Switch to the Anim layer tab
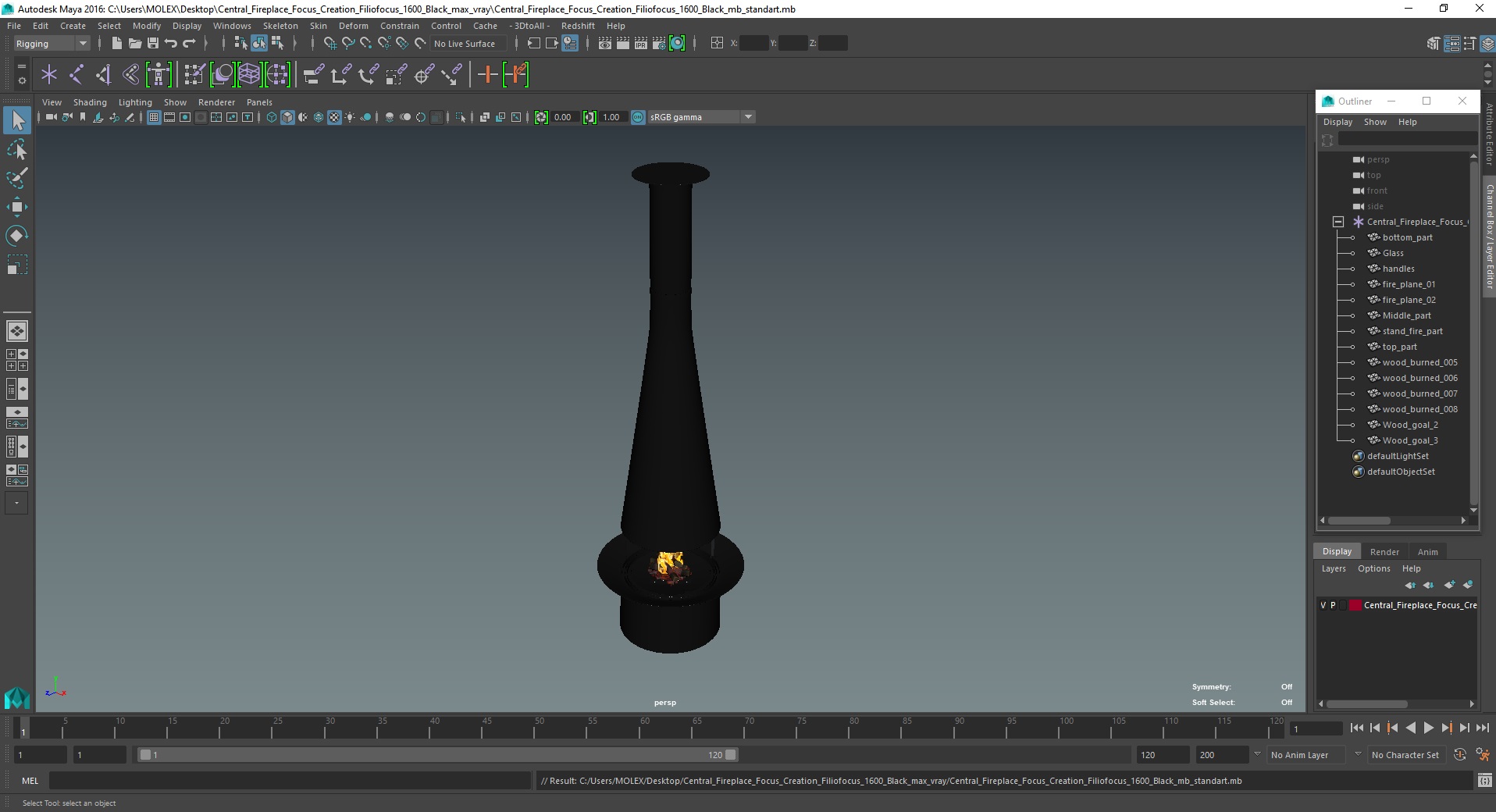 tap(1427, 552)
